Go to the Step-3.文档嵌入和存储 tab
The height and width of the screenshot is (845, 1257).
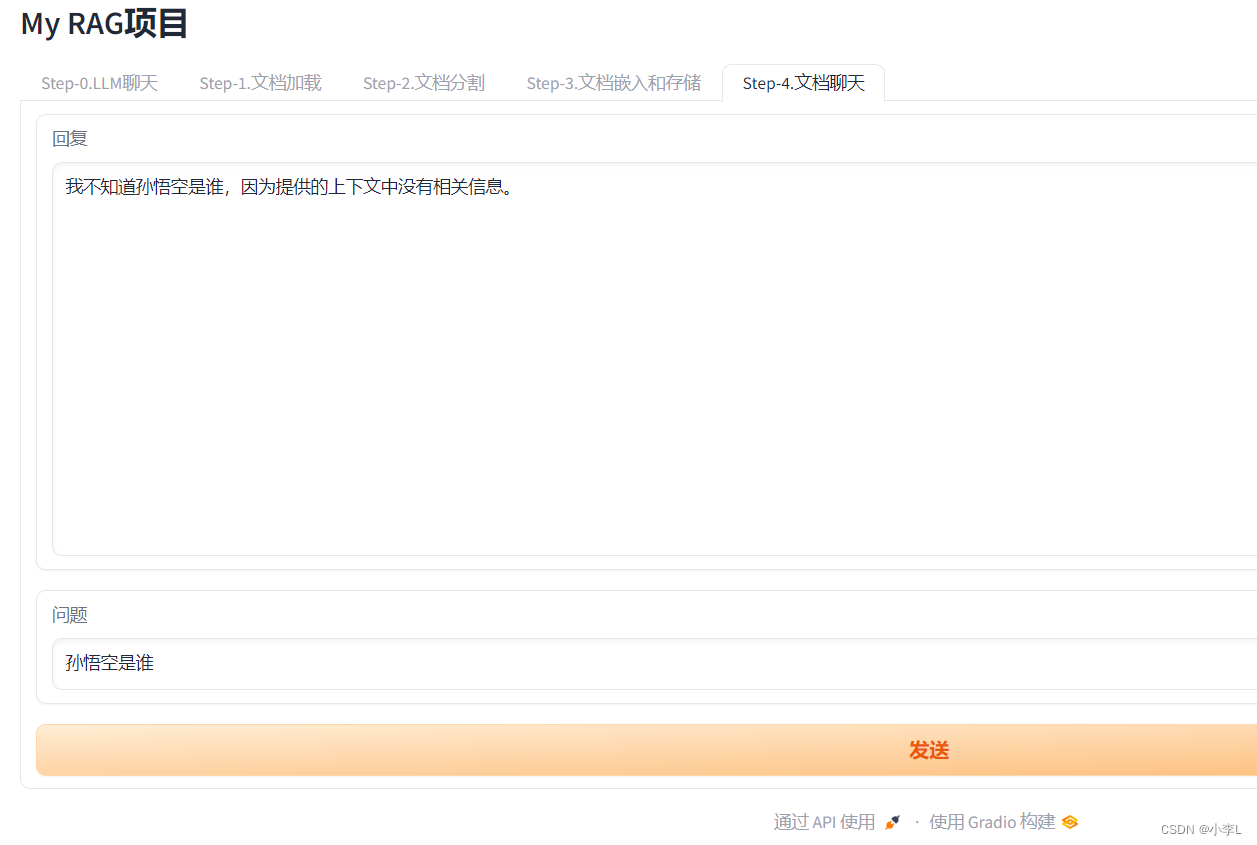click(614, 83)
